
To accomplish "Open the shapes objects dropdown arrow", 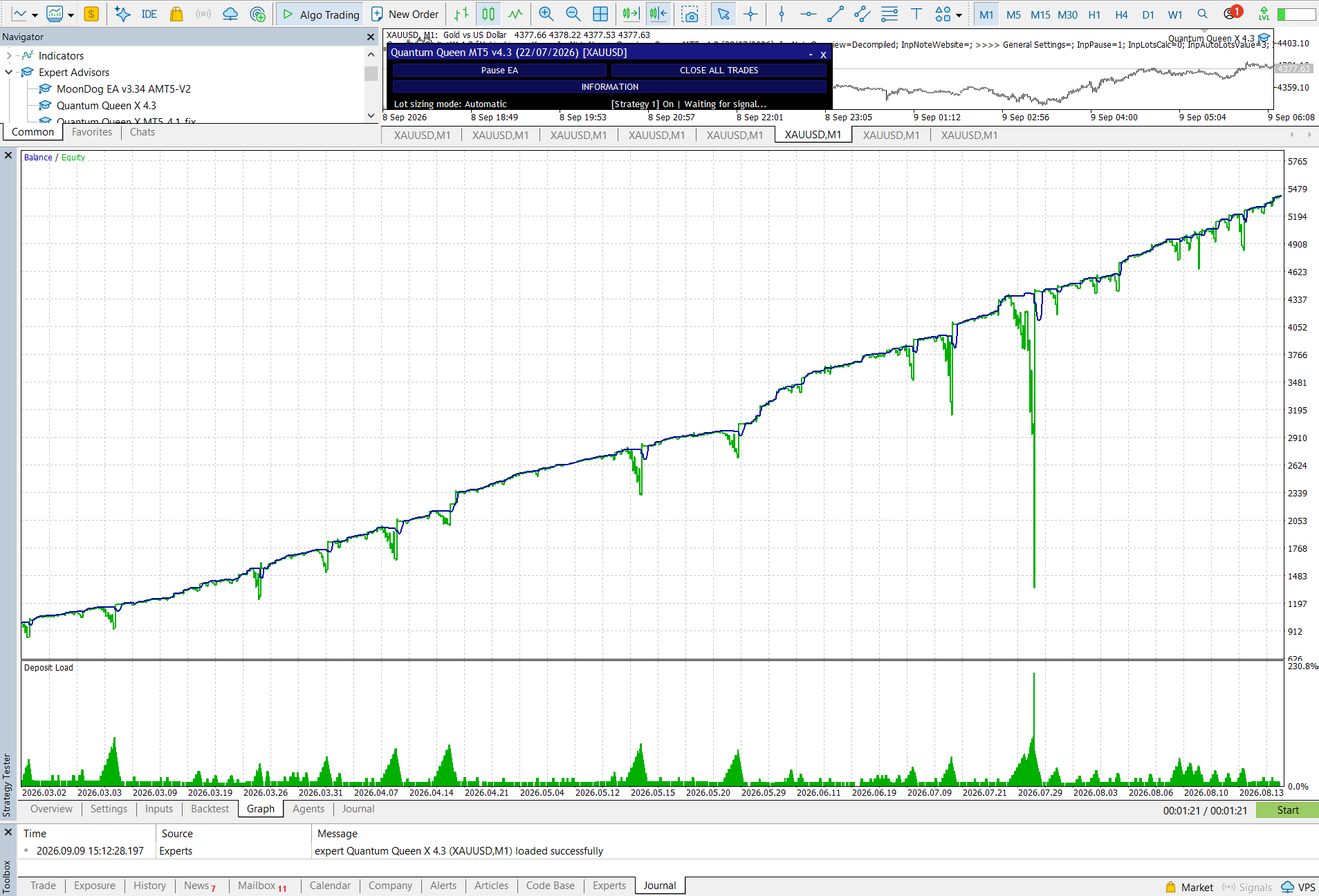I will [959, 15].
